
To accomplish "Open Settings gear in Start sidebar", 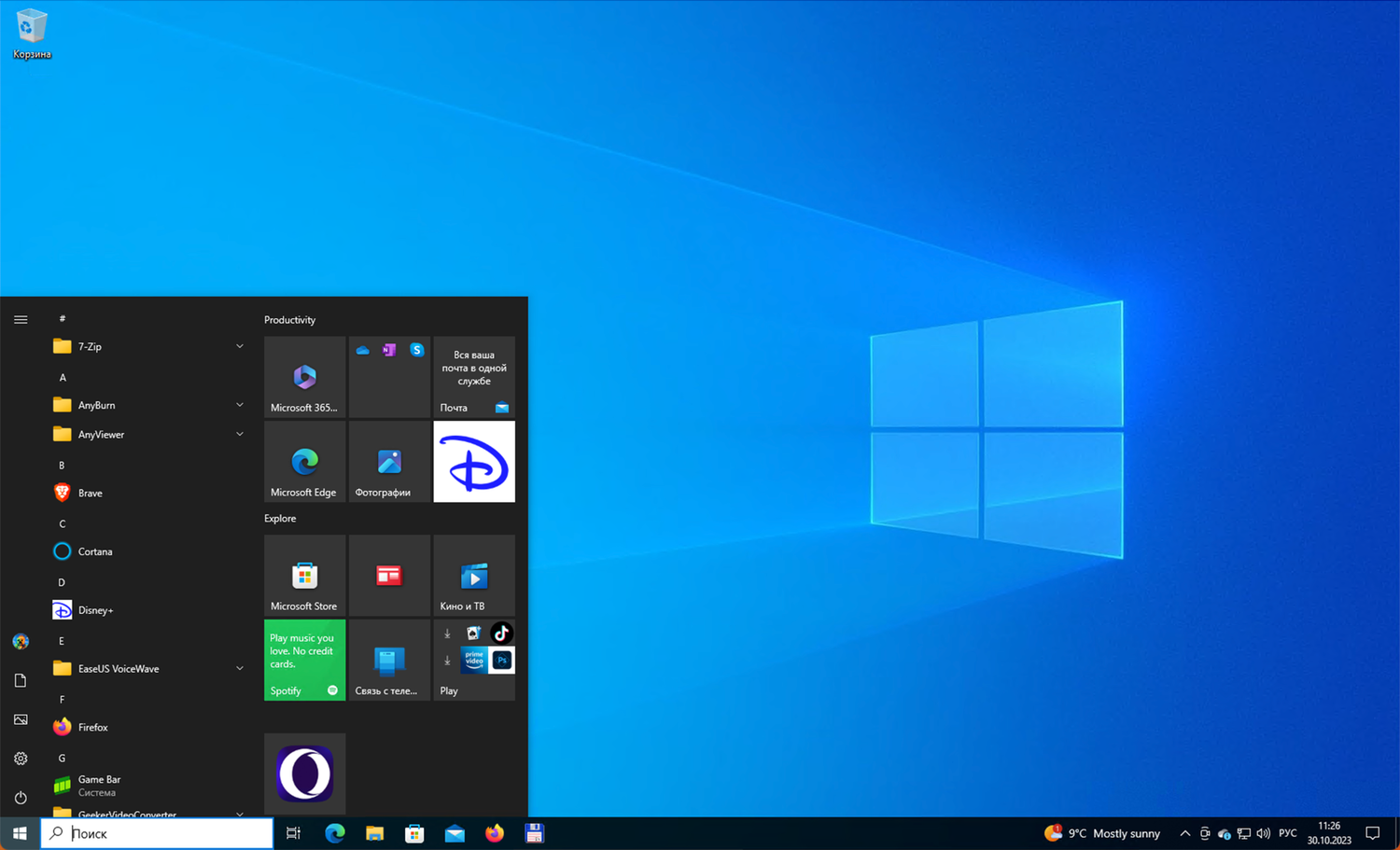I will tap(21, 759).
